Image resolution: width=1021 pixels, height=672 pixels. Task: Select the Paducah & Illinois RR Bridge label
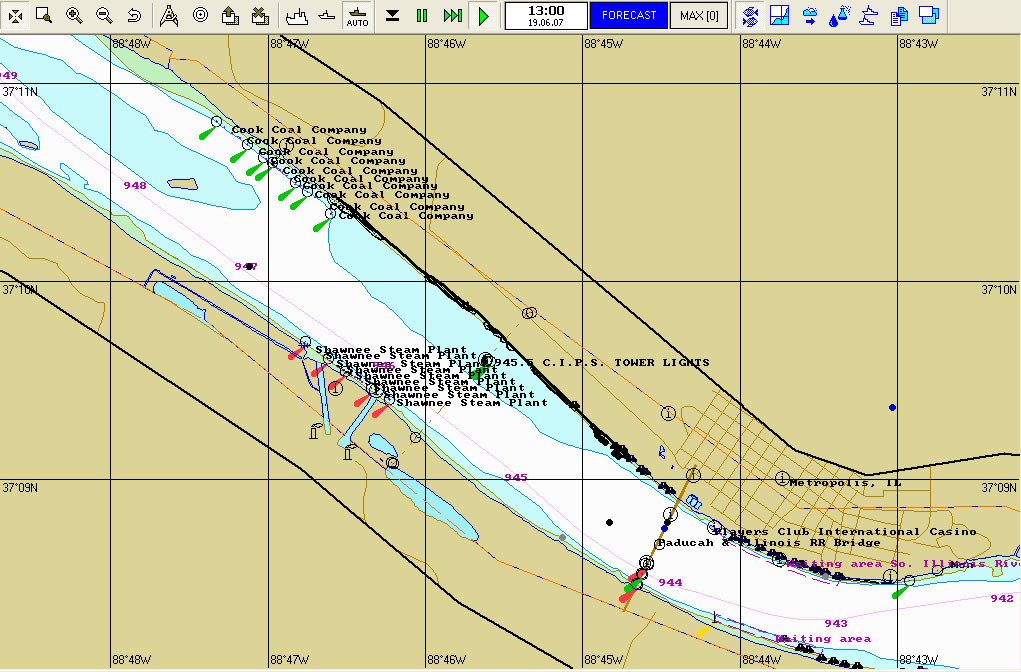point(769,543)
